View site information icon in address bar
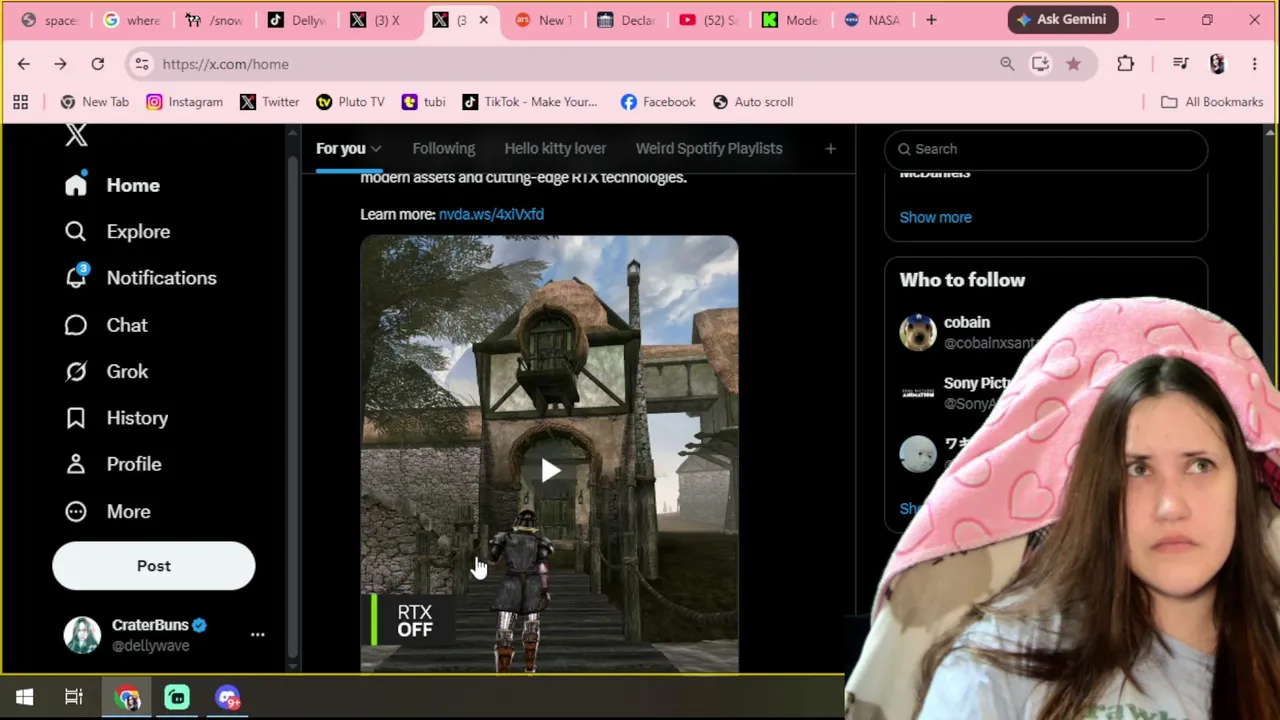Image resolution: width=1280 pixels, height=720 pixels. [x=142, y=64]
